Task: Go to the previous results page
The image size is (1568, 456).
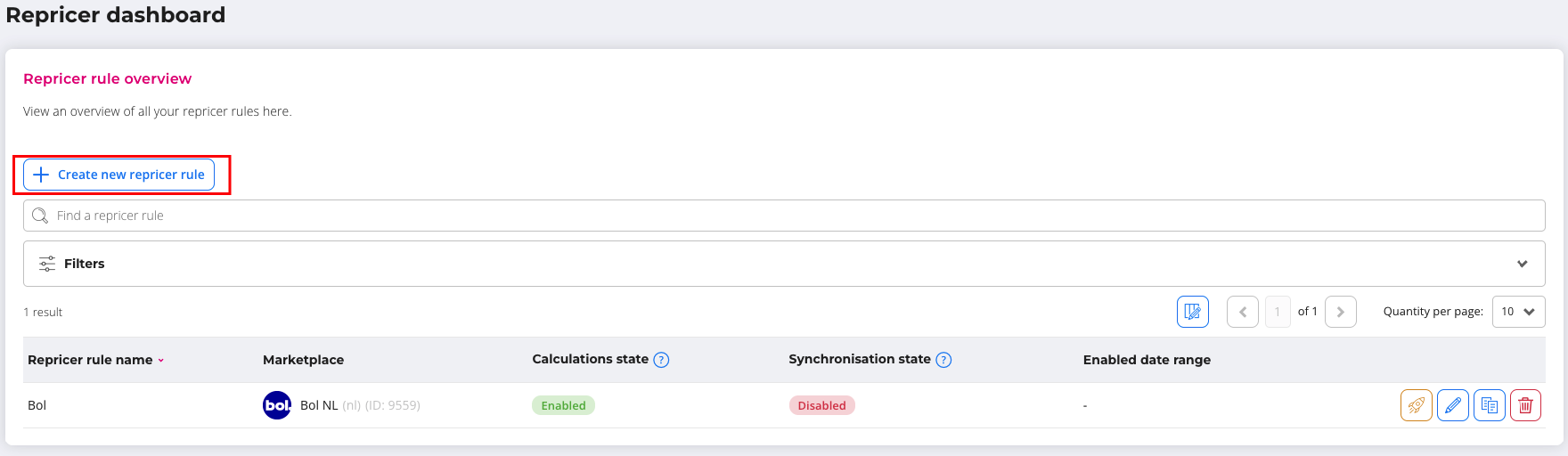Action: tap(1243, 312)
